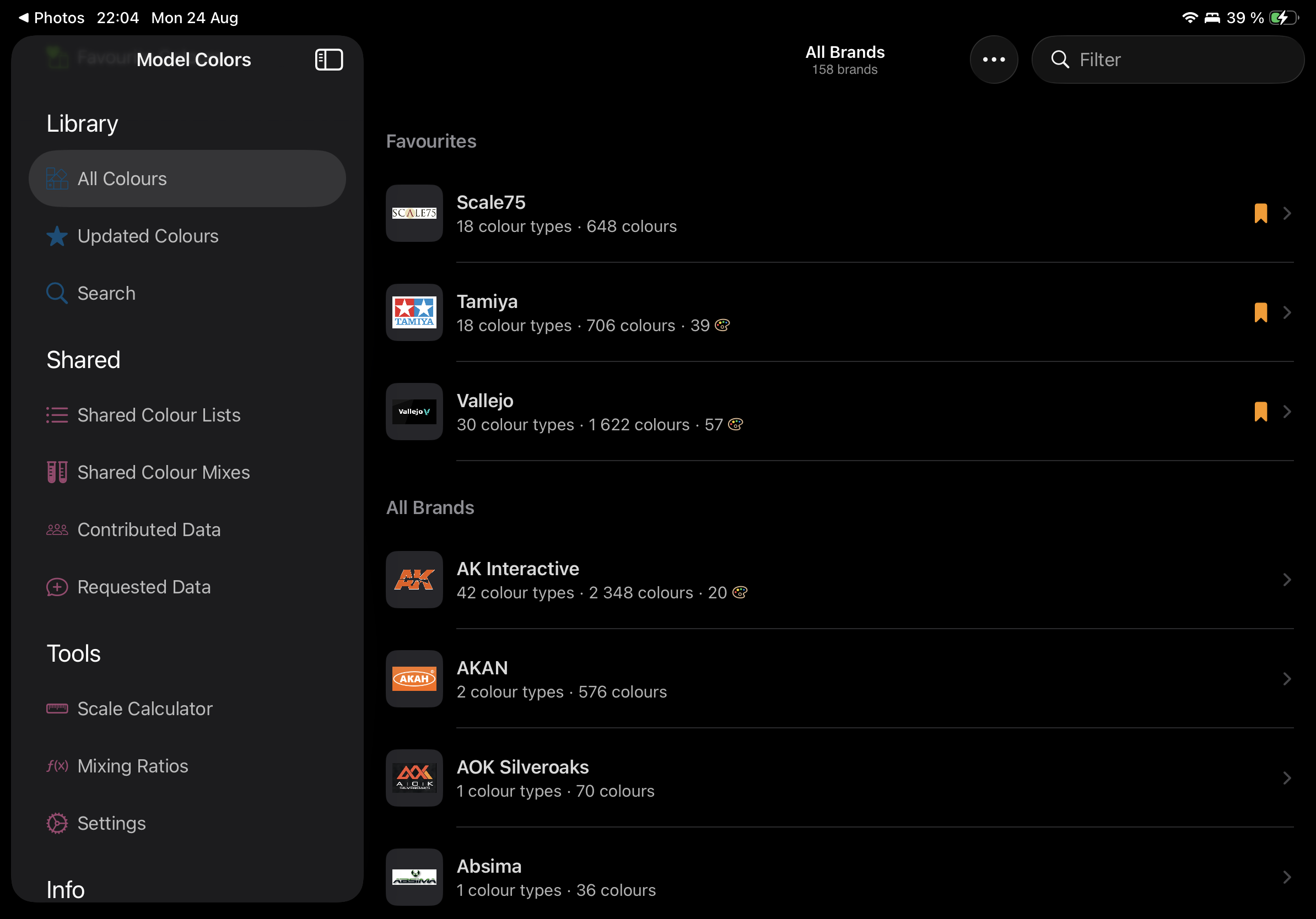
Task: Expand Scale75 with its chevron
Action: click(1287, 213)
